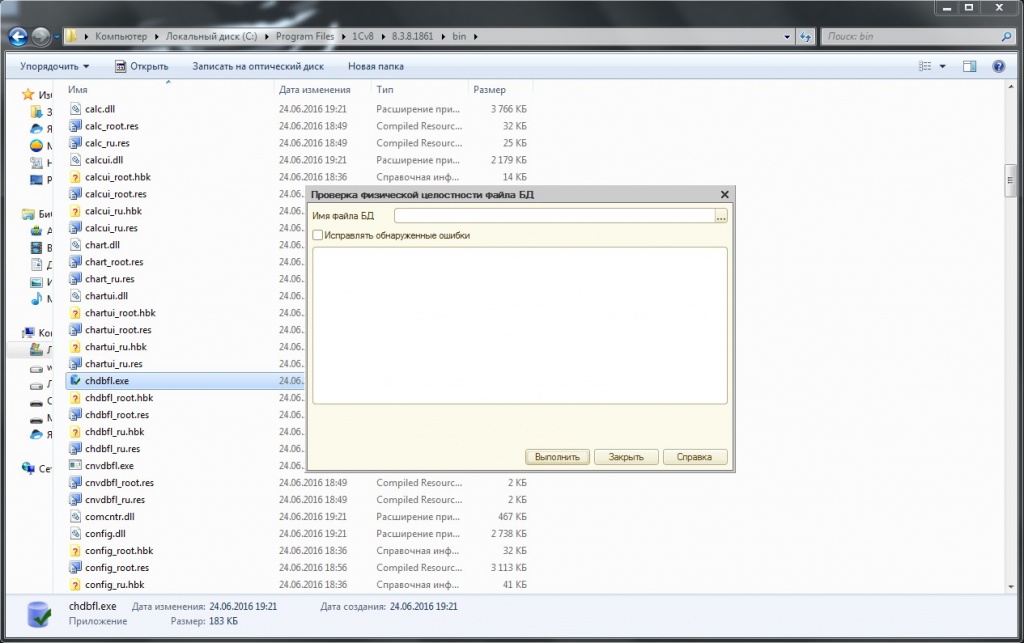
Task: Click the cnvdbfl.exe application icon
Action: [75, 466]
